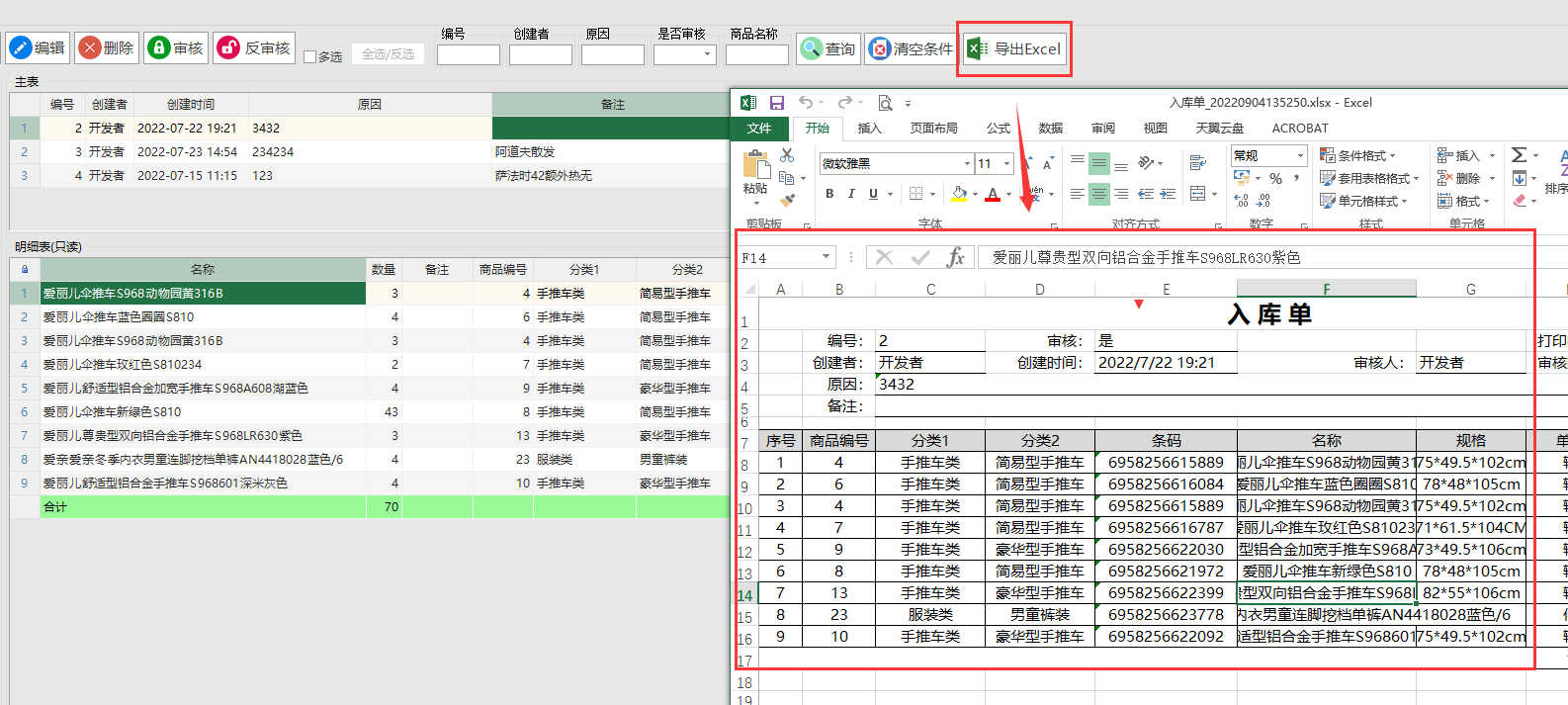Switch to the 数据 ribbon tab
1568x705 pixels.
point(1051,129)
